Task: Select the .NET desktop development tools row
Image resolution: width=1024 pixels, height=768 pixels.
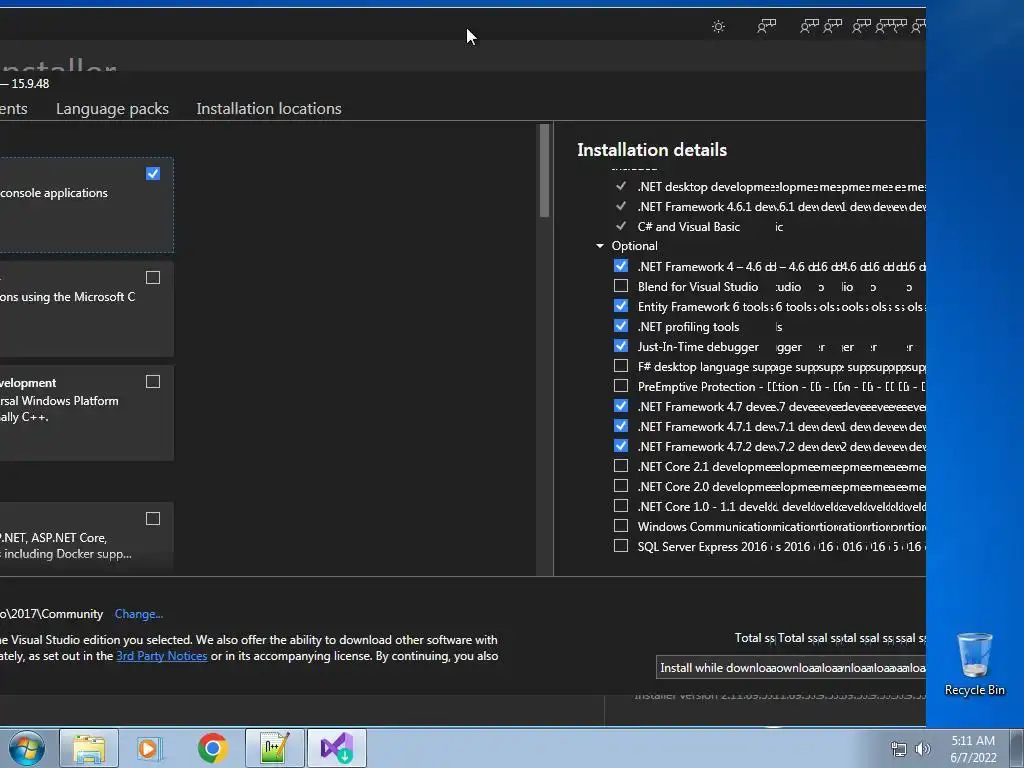Action: pyautogui.click(x=770, y=187)
